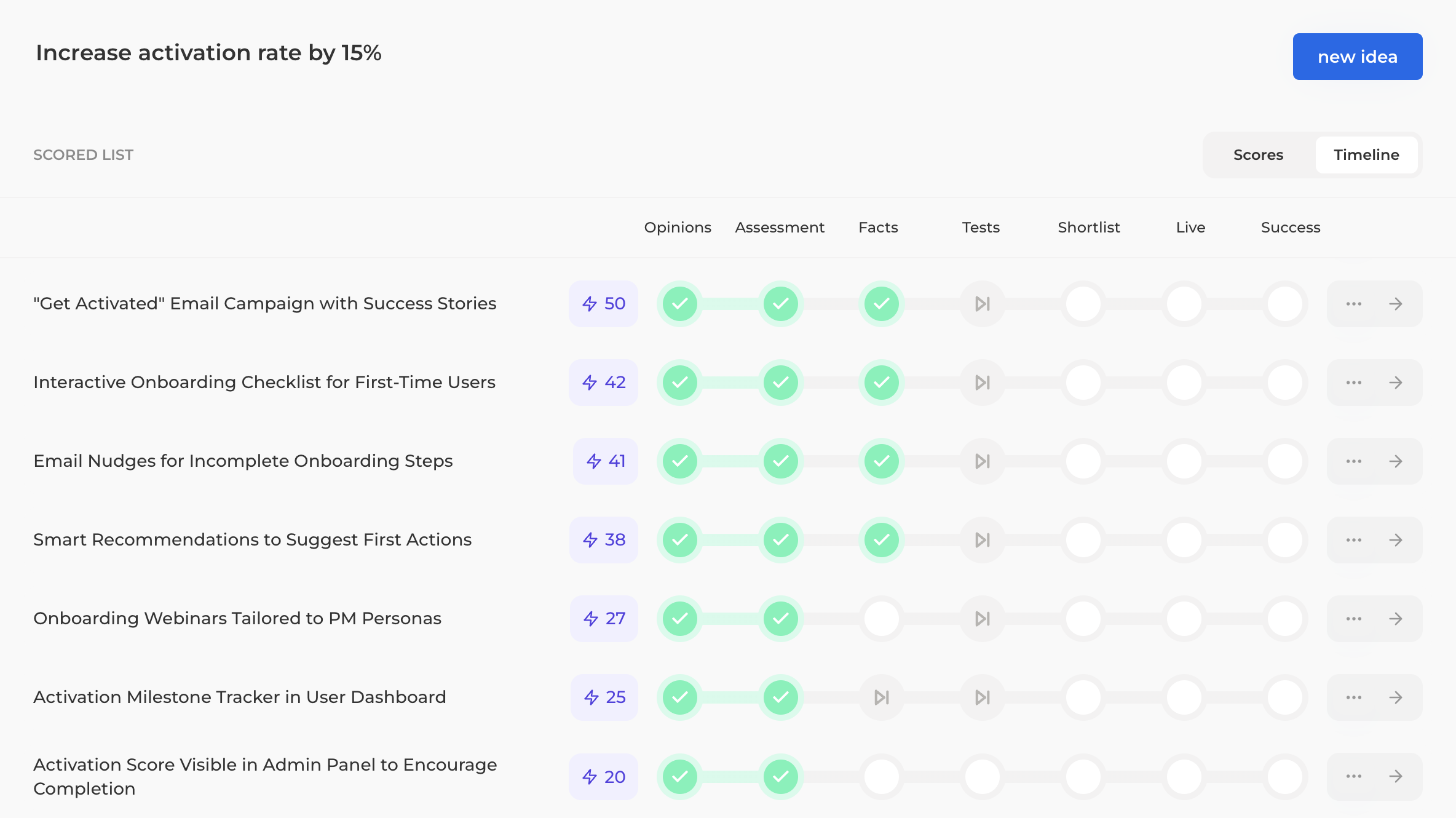Expand more options for Activation Milestone Tracker
The height and width of the screenshot is (818, 1456).
coord(1353,697)
